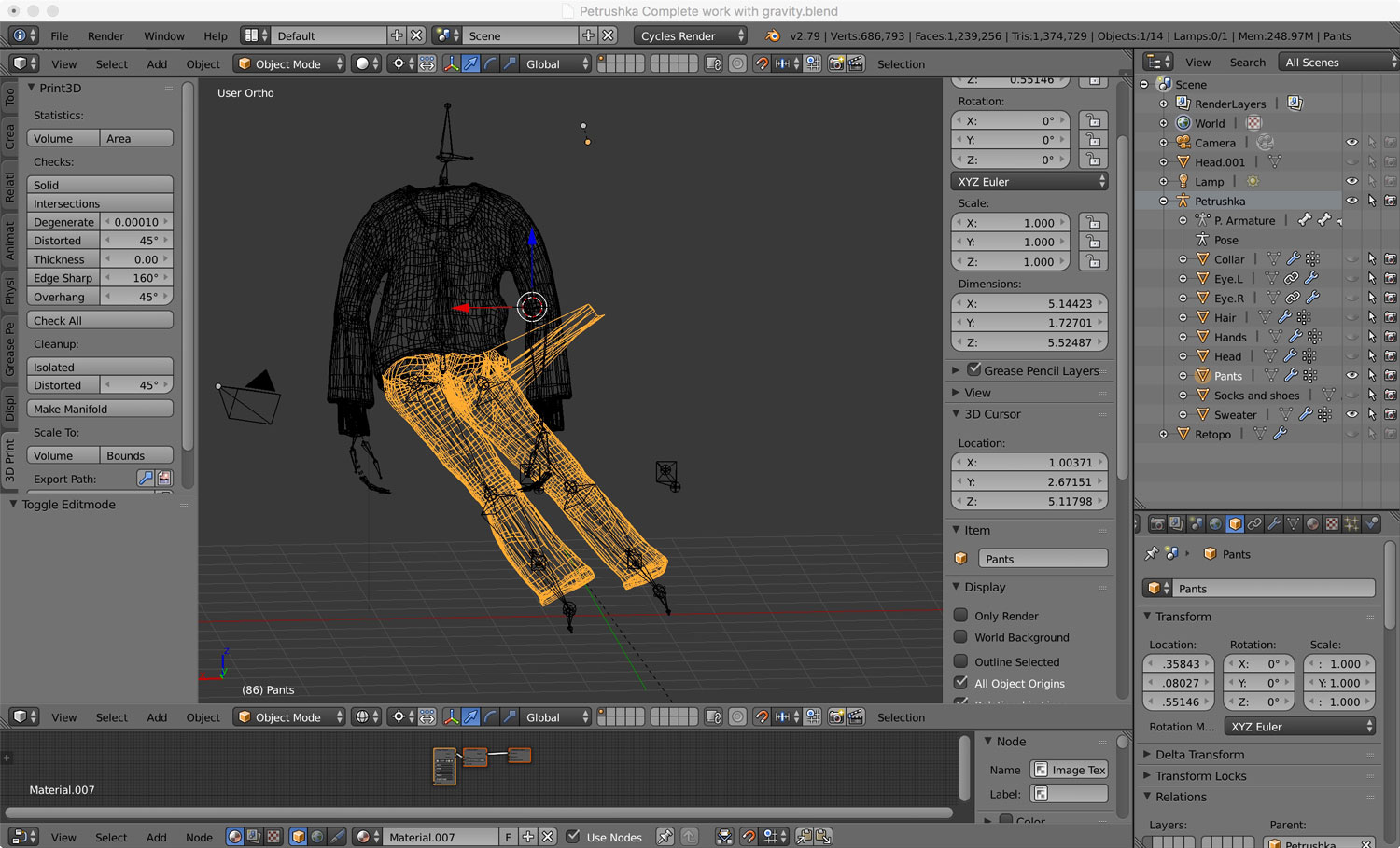Image resolution: width=1400 pixels, height=848 pixels.
Task: Open the Render menu in top bar
Action: pos(105,35)
